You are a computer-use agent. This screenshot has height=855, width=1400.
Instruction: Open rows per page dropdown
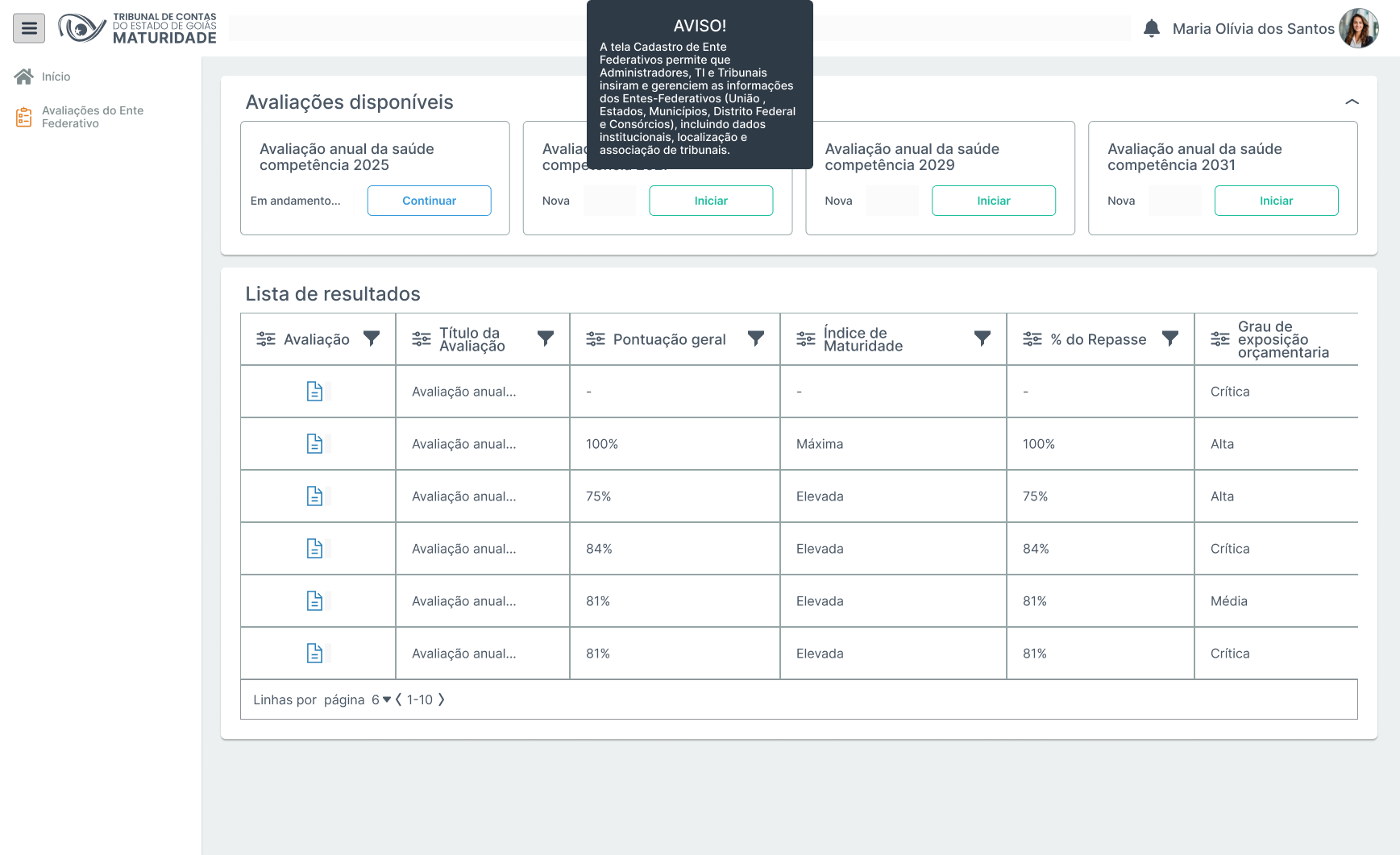pyautogui.click(x=380, y=699)
